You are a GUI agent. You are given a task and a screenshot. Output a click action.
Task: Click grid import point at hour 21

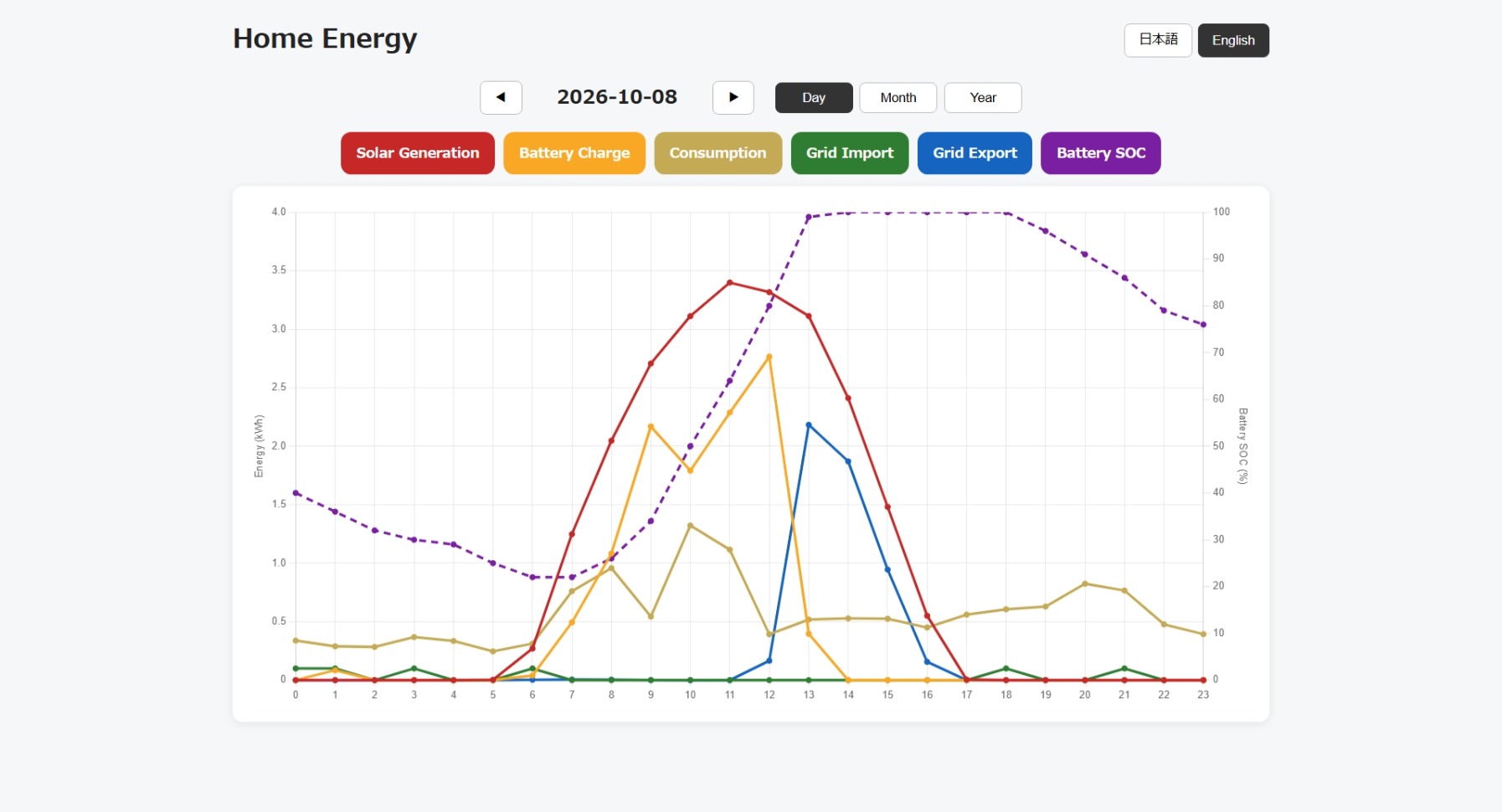(x=1124, y=669)
